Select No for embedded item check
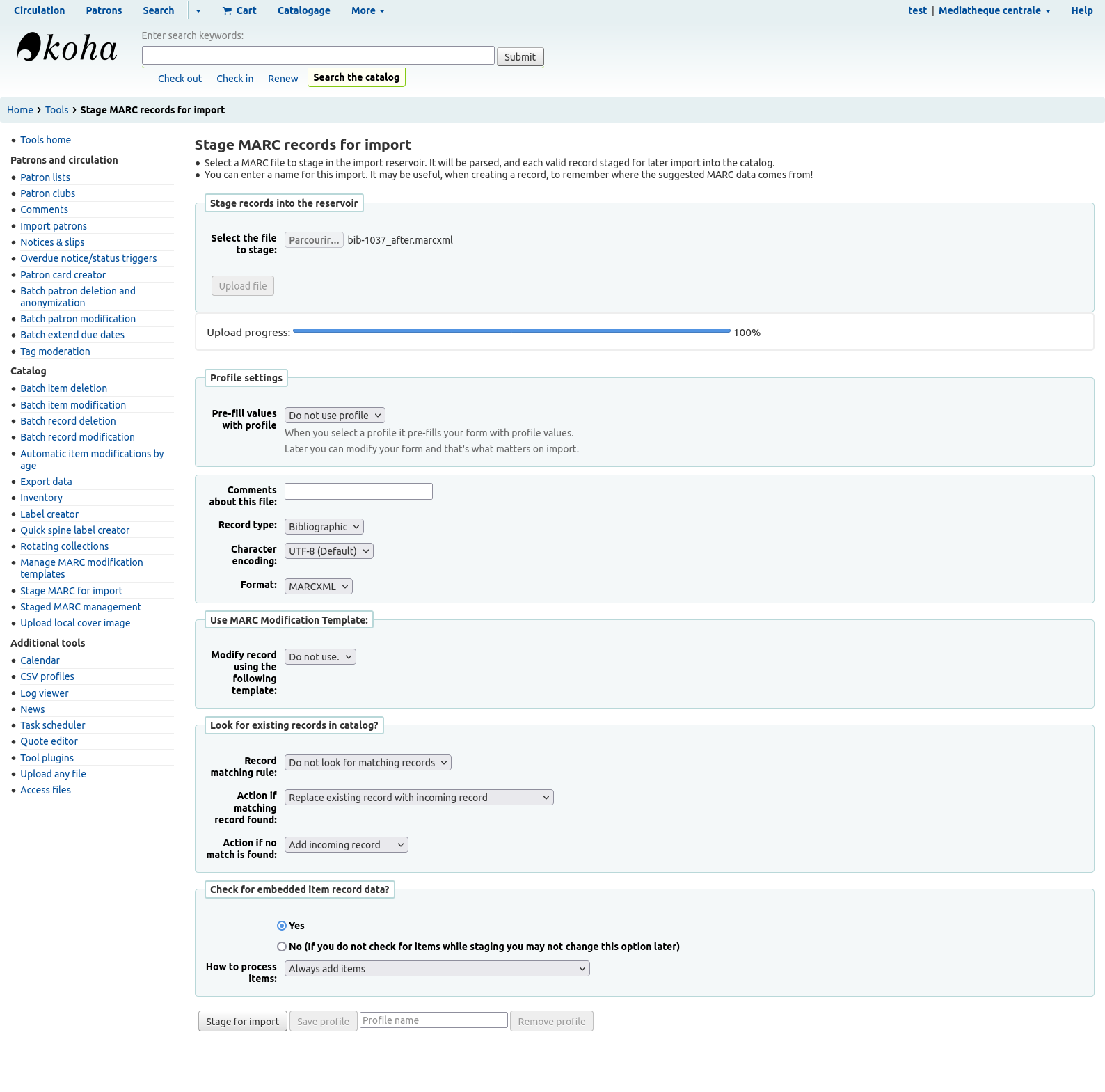The image size is (1105, 1092). 282,947
